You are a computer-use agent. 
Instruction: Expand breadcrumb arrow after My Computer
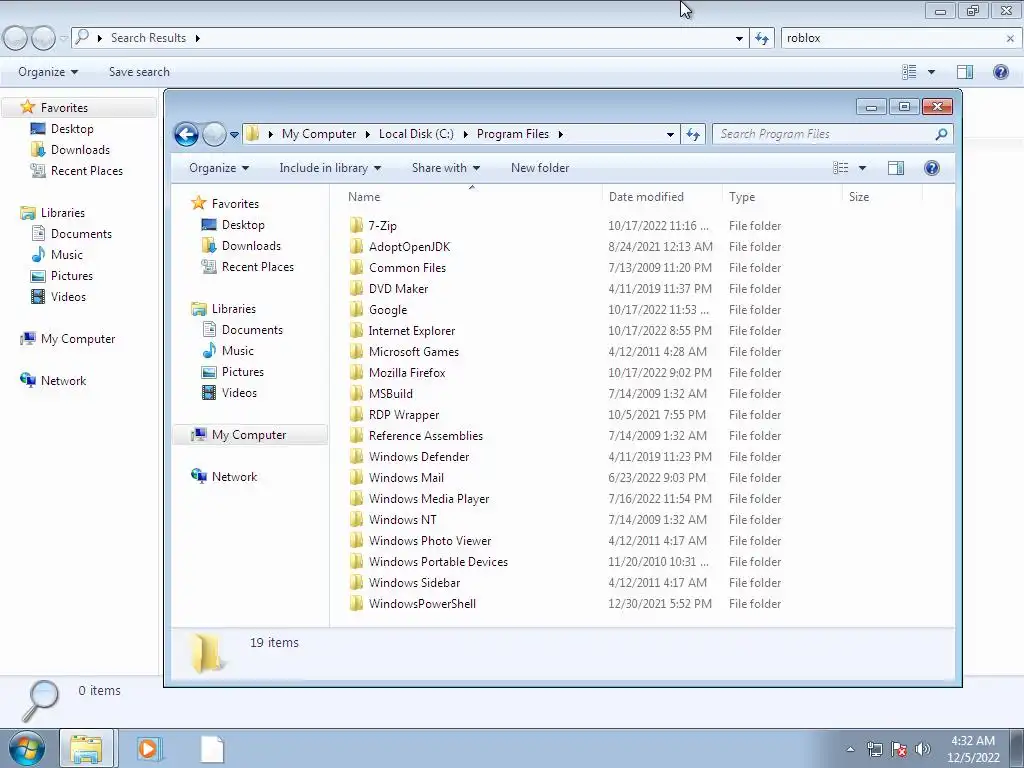tap(368, 135)
